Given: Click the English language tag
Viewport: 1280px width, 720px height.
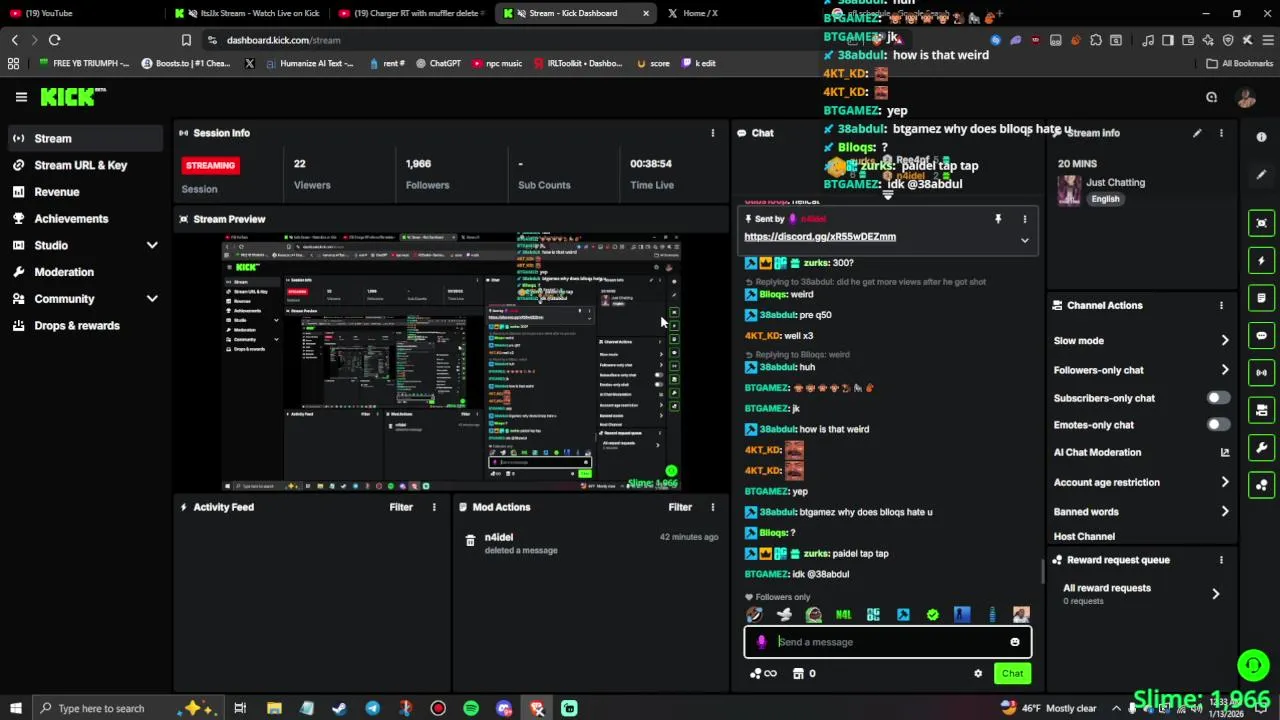Looking at the screenshot, I should (1105, 199).
